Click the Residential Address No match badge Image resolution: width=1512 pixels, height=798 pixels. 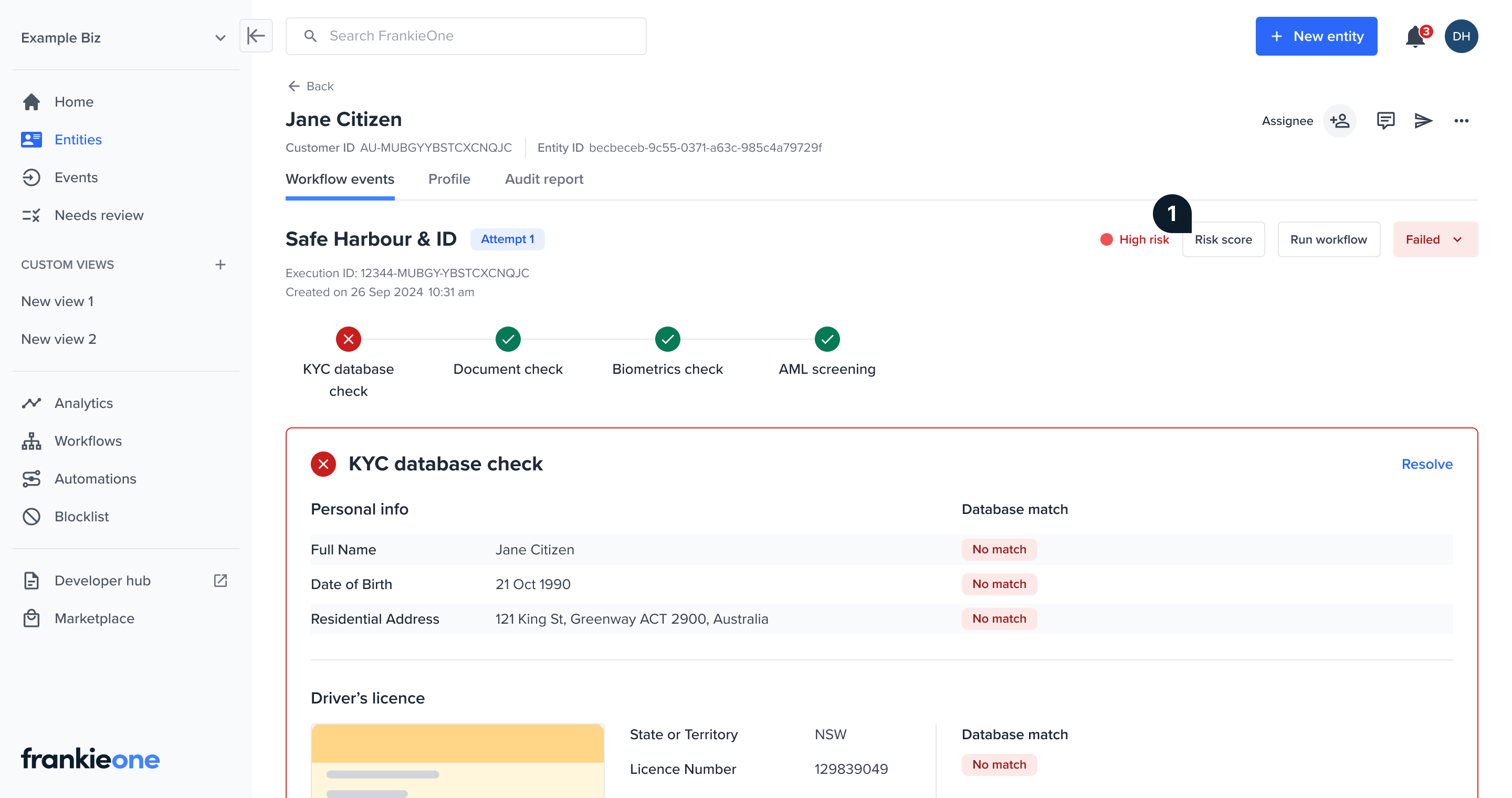coord(999,619)
